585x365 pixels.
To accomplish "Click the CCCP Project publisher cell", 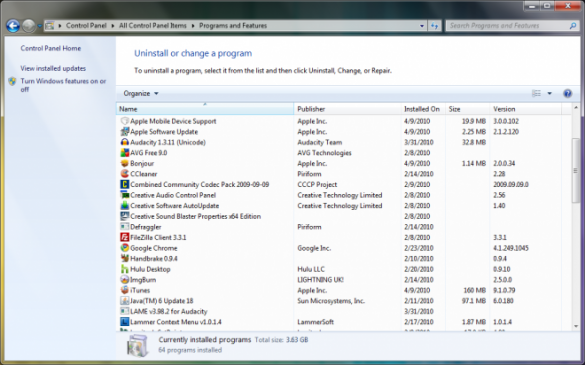I will coord(317,184).
